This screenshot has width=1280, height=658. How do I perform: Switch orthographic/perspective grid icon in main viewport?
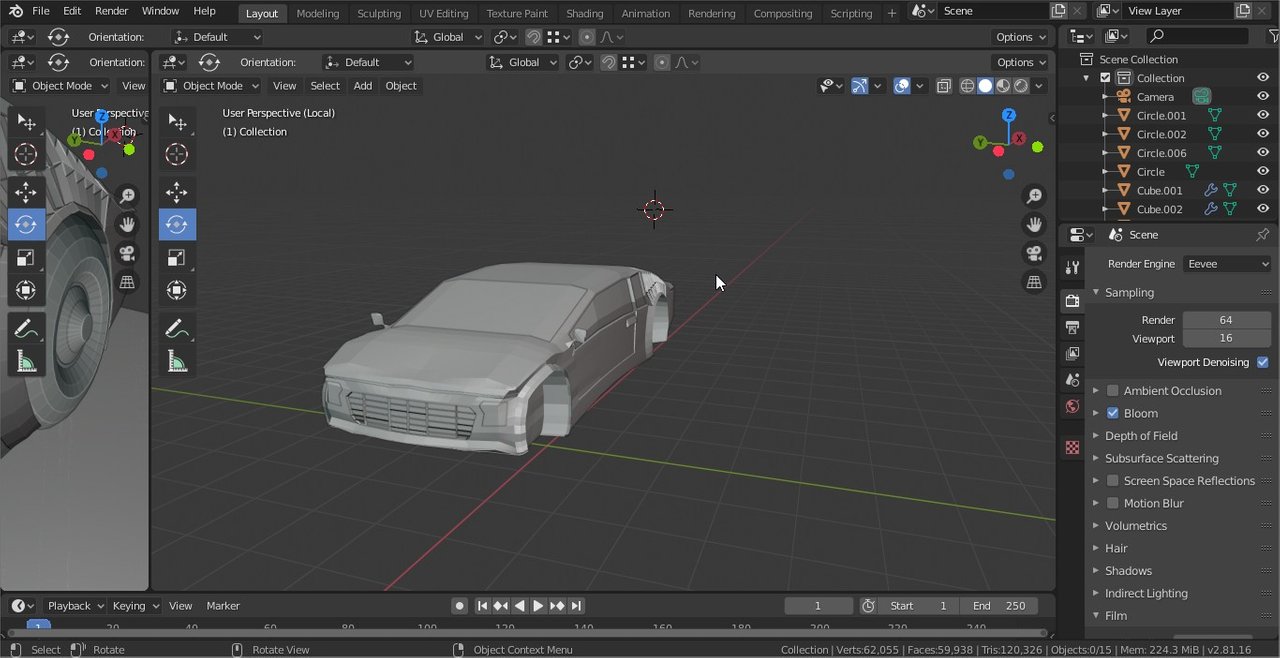point(1035,282)
